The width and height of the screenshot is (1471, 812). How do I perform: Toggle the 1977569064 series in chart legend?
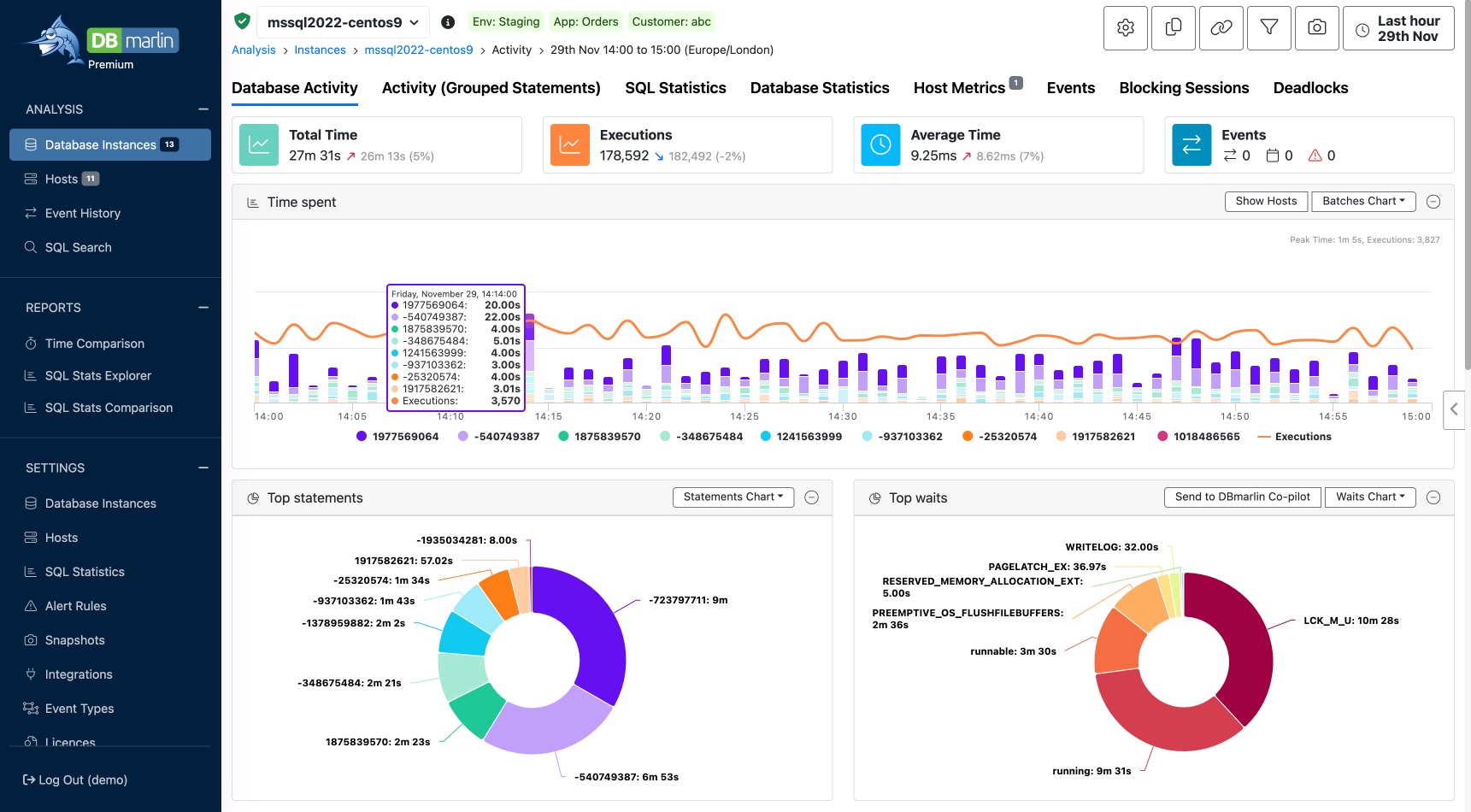(x=397, y=437)
